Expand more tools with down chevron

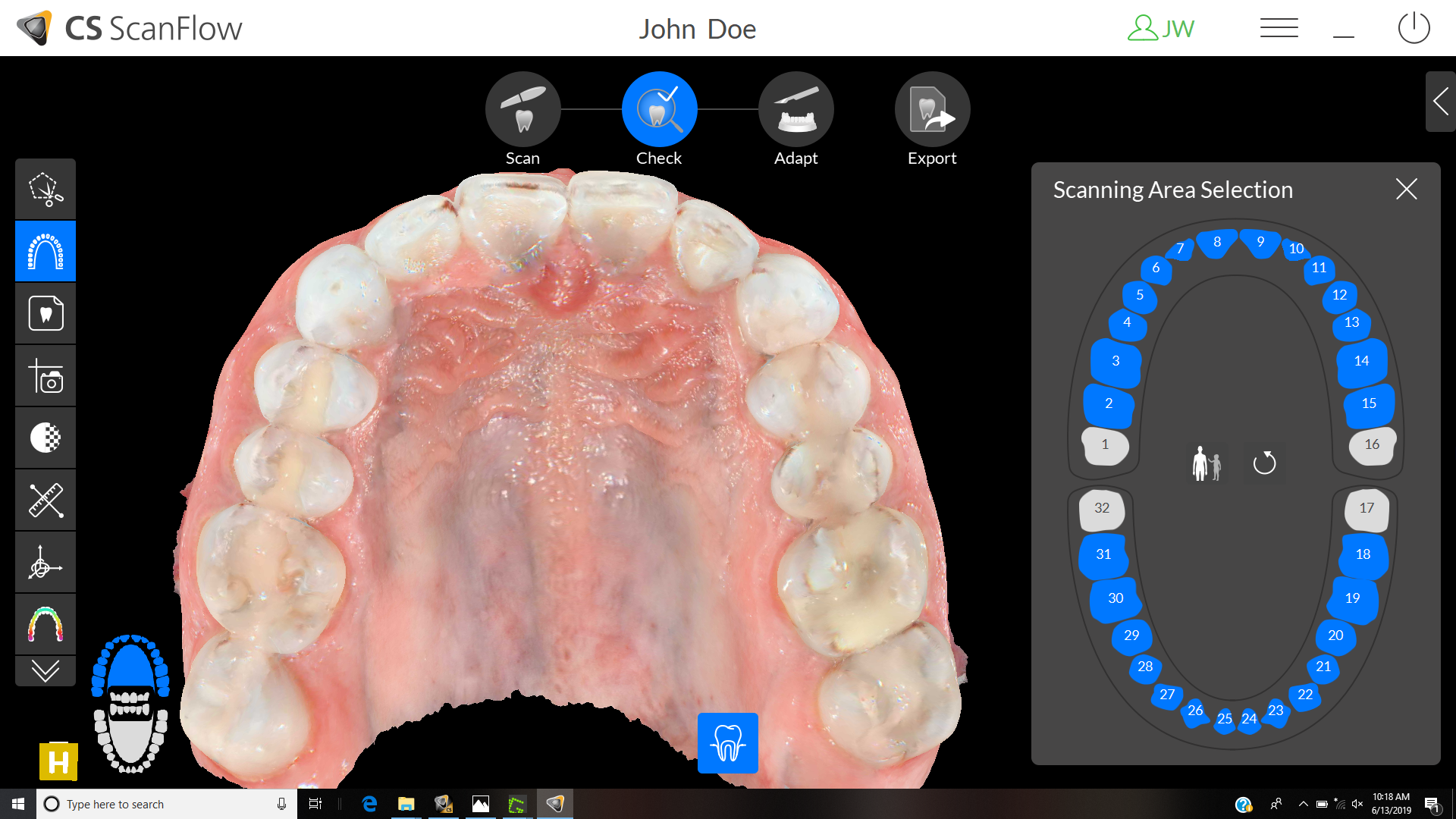(x=45, y=671)
